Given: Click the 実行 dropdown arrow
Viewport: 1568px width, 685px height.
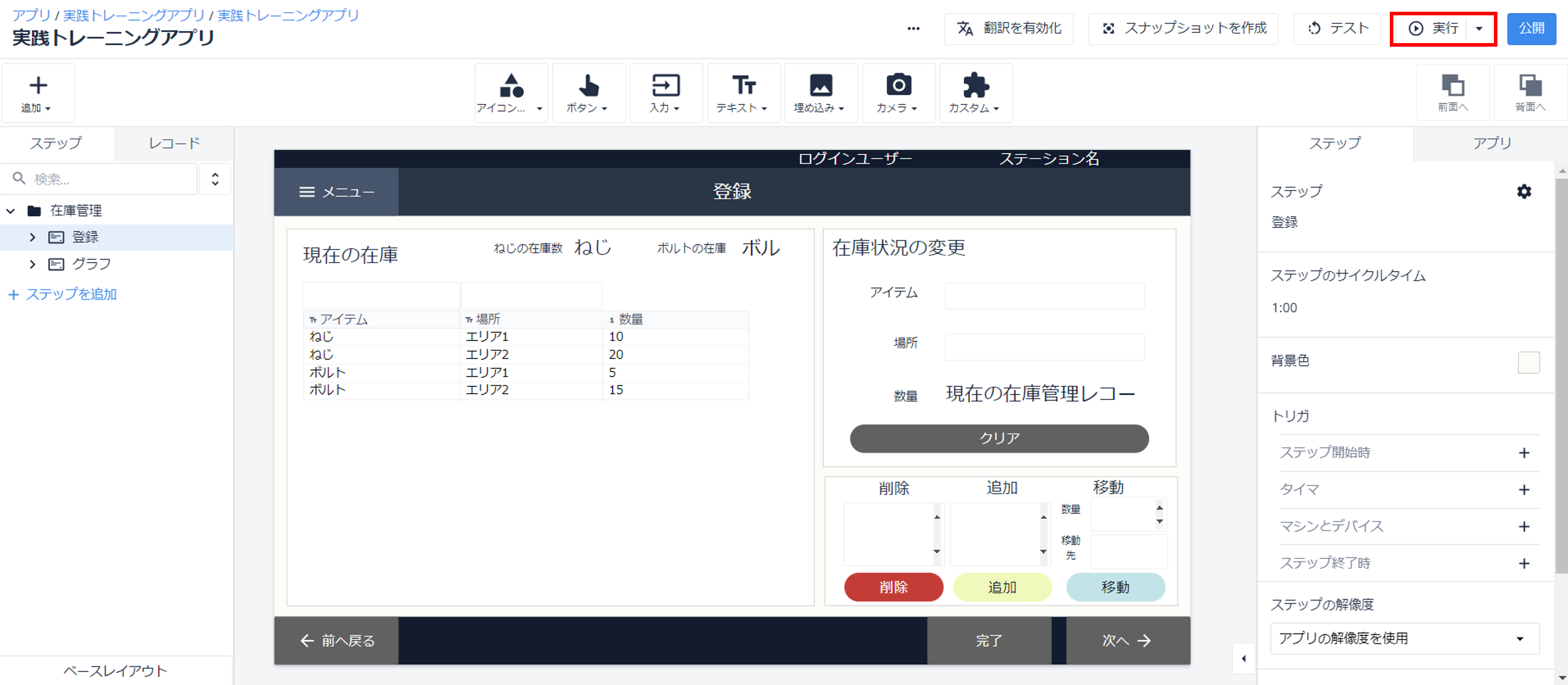Looking at the screenshot, I should pyautogui.click(x=1479, y=28).
